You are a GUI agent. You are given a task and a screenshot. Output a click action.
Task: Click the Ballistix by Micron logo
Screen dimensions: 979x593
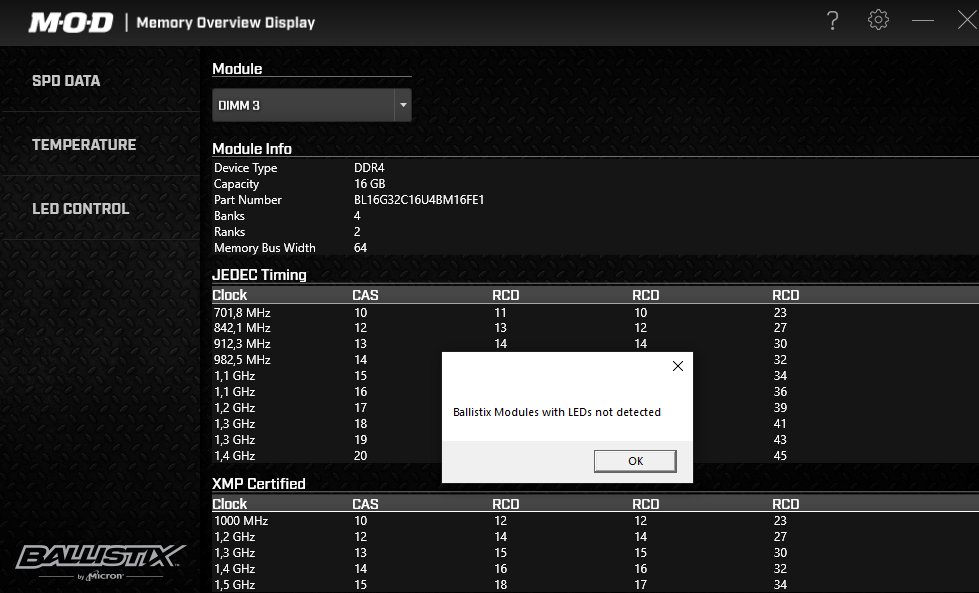100,560
